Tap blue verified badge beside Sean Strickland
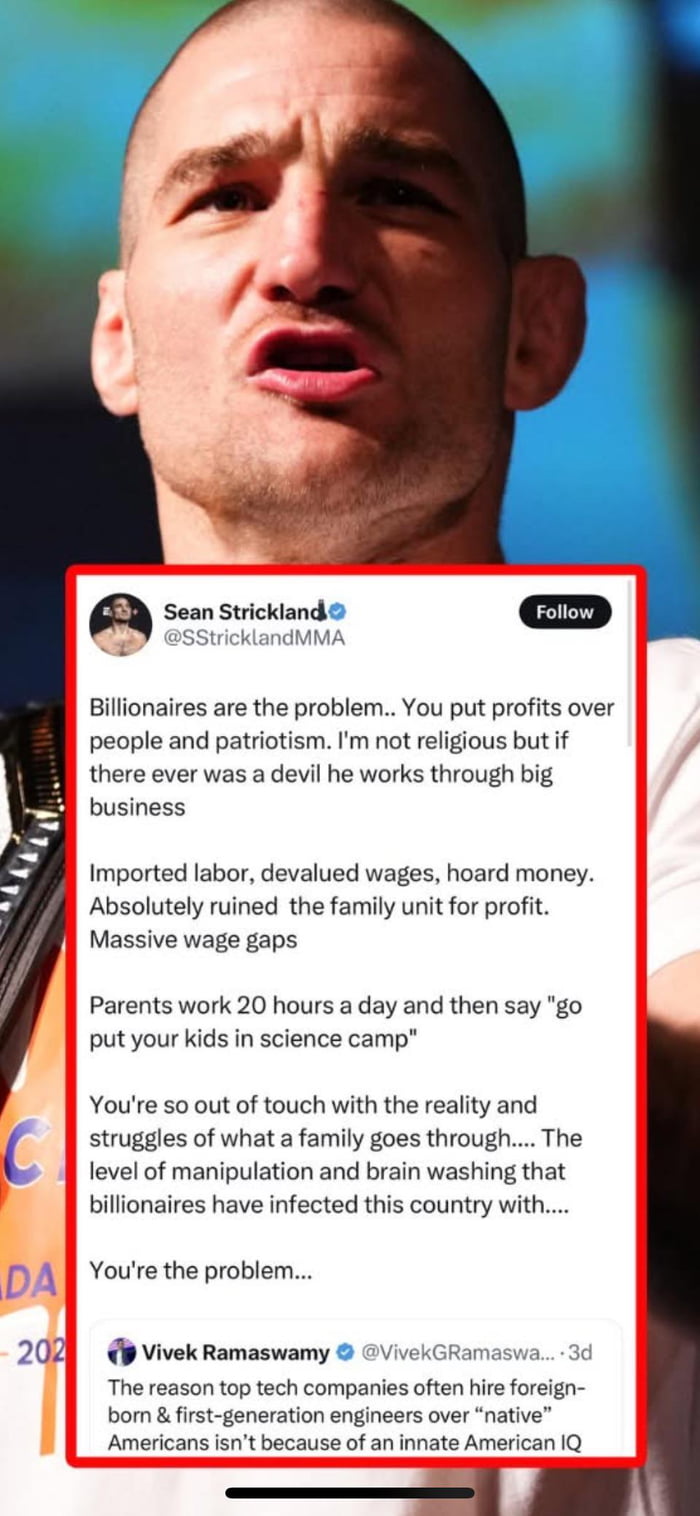 [x=338, y=611]
